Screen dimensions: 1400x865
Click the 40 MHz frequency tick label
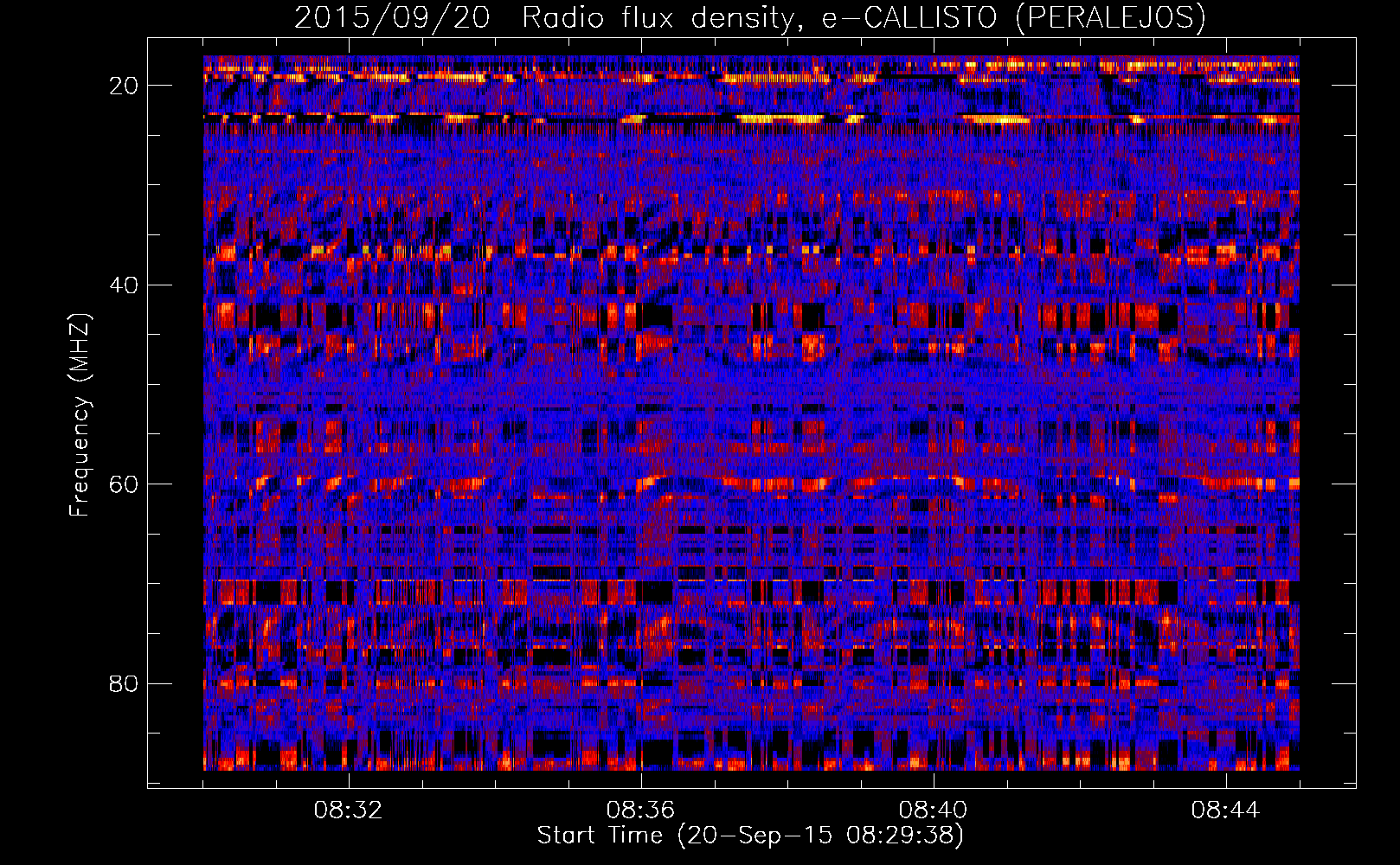tap(125, 285)
